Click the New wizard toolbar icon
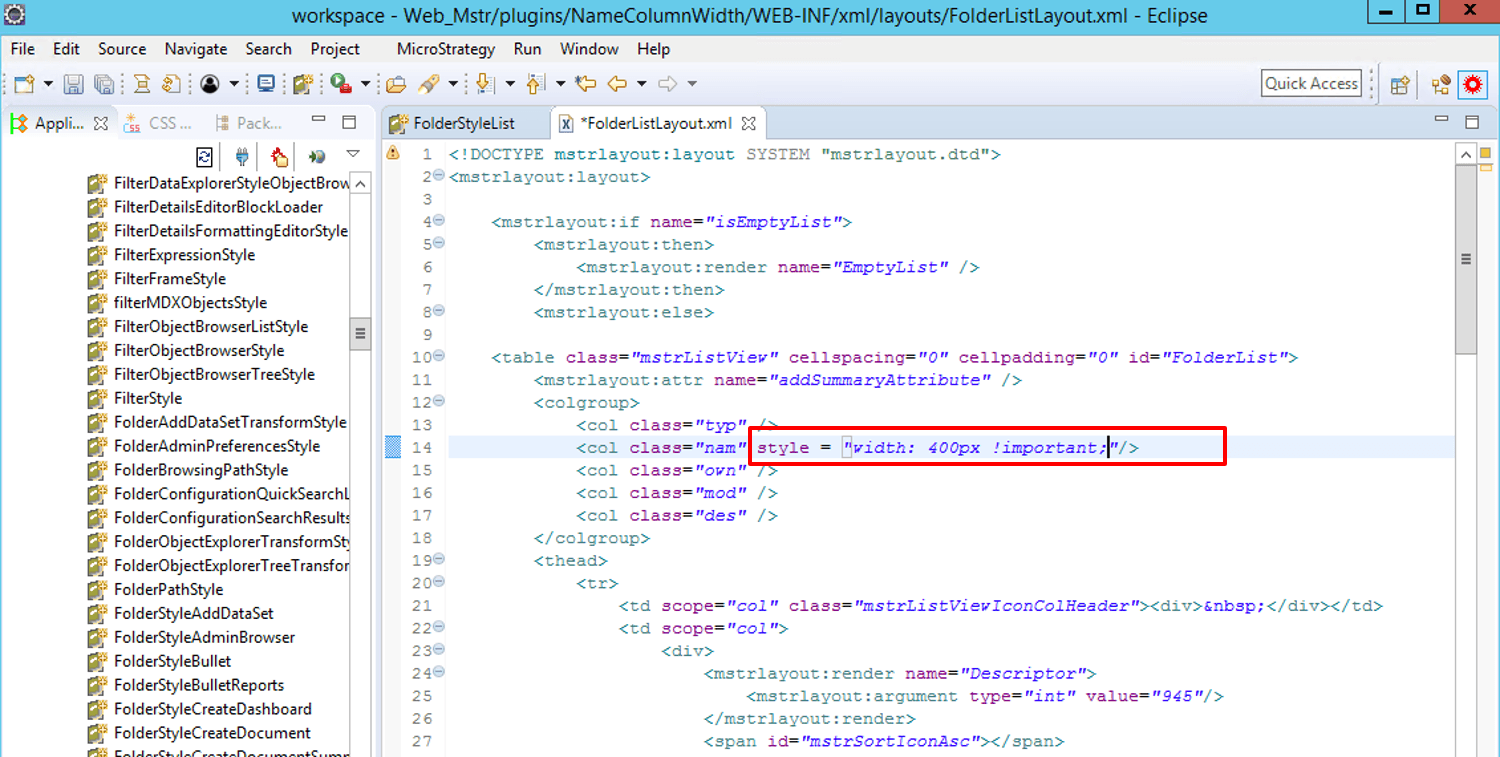1500x757 pixels. (23, 85)
